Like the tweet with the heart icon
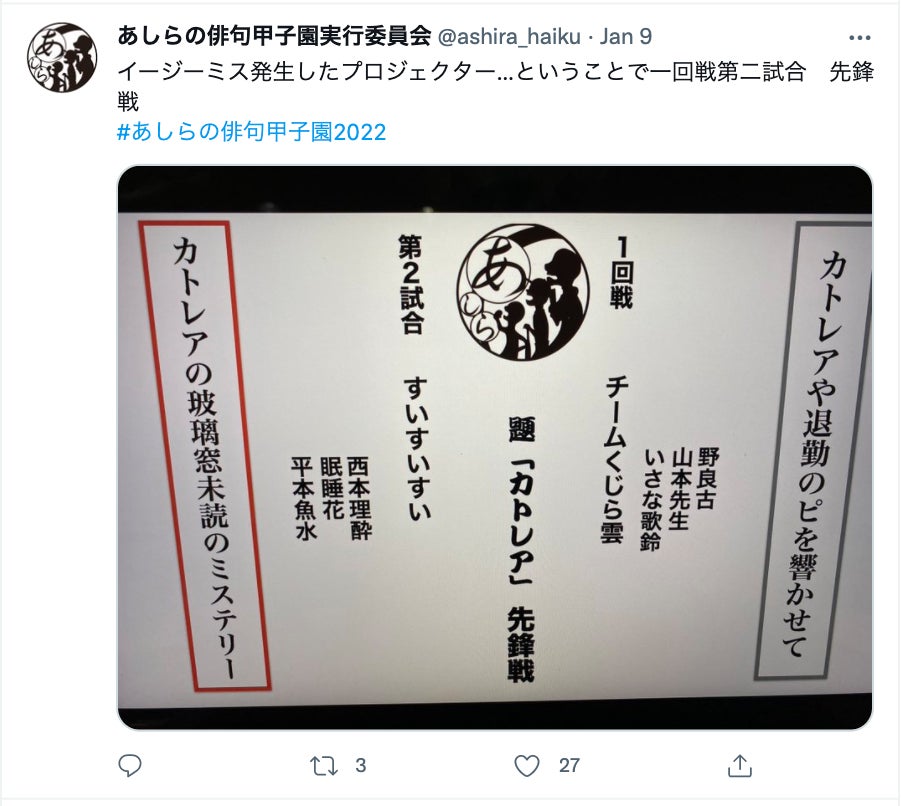Viewport: 902px width, 806px height. (526, 766)
